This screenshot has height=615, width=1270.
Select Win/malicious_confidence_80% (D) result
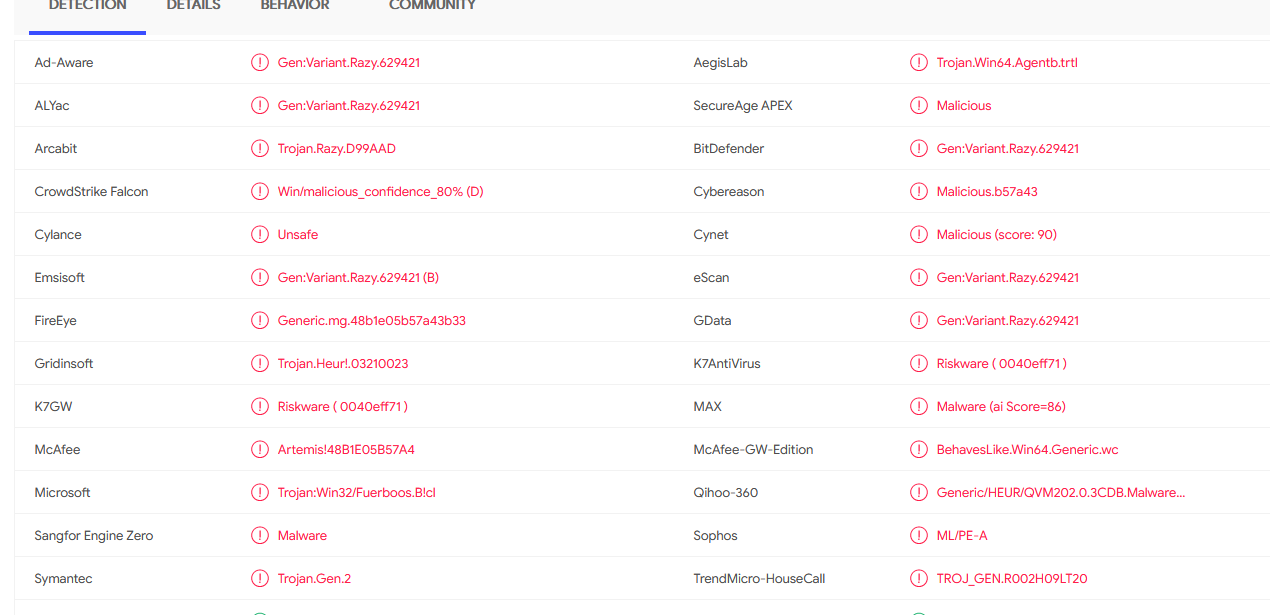[x=381, y=191]
